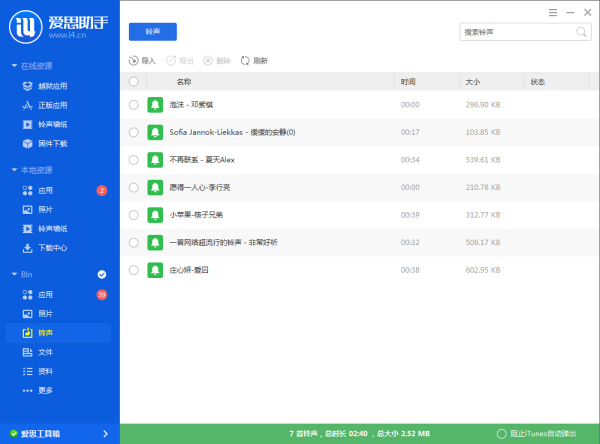Open 文件 files under the Bin device
Screen dimensions: 600x444
44,352
